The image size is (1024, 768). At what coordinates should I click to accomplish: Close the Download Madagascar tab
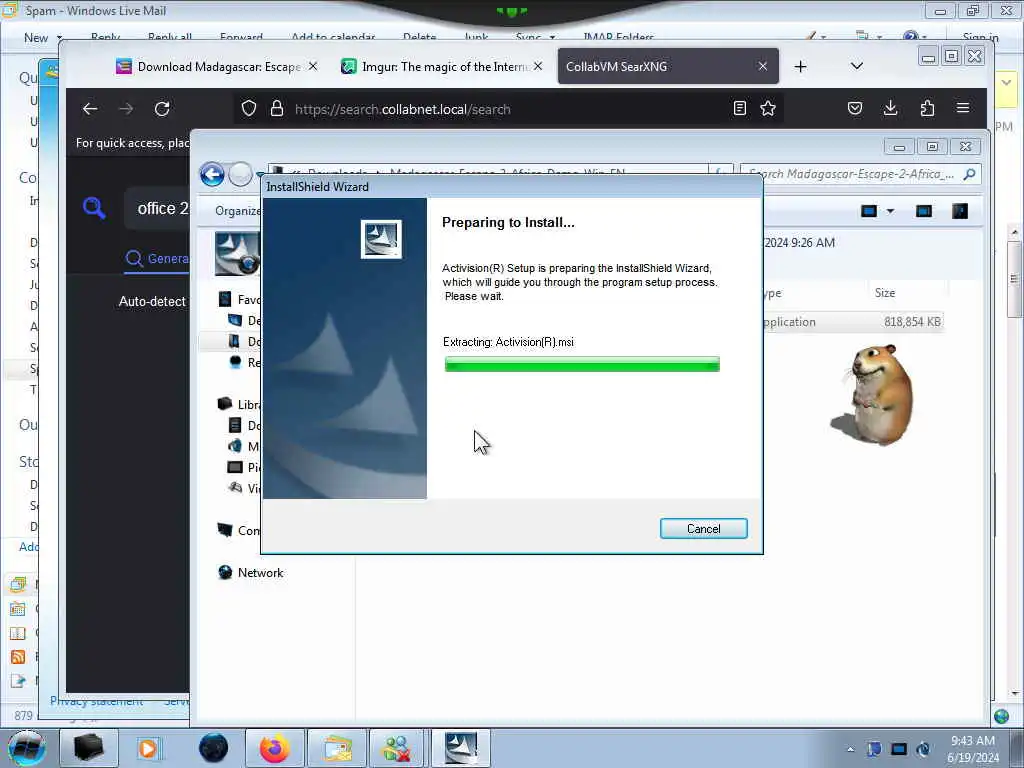coord(313,66)
